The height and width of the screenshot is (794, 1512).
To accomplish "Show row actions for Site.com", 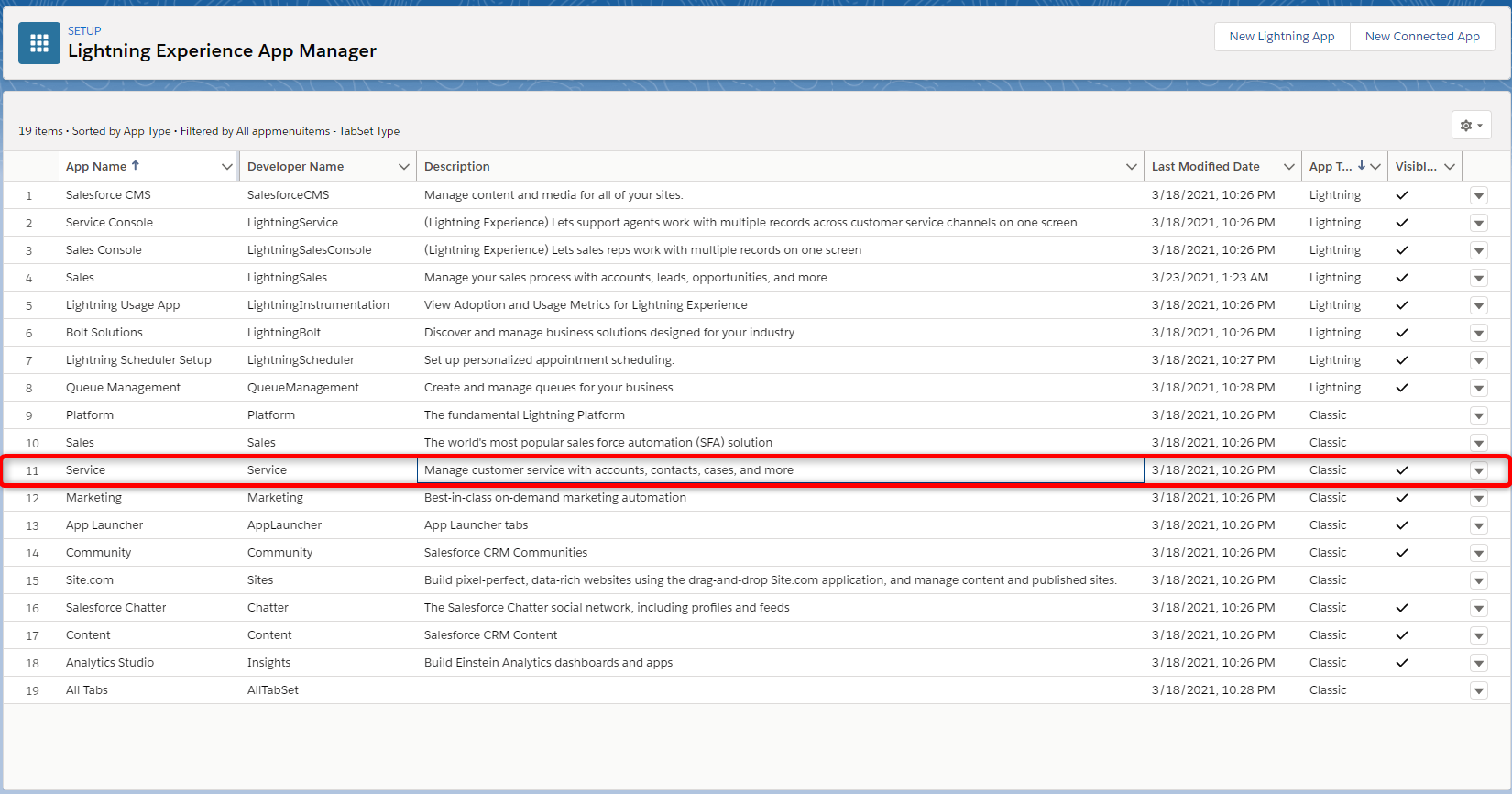I will point(1479,580).
